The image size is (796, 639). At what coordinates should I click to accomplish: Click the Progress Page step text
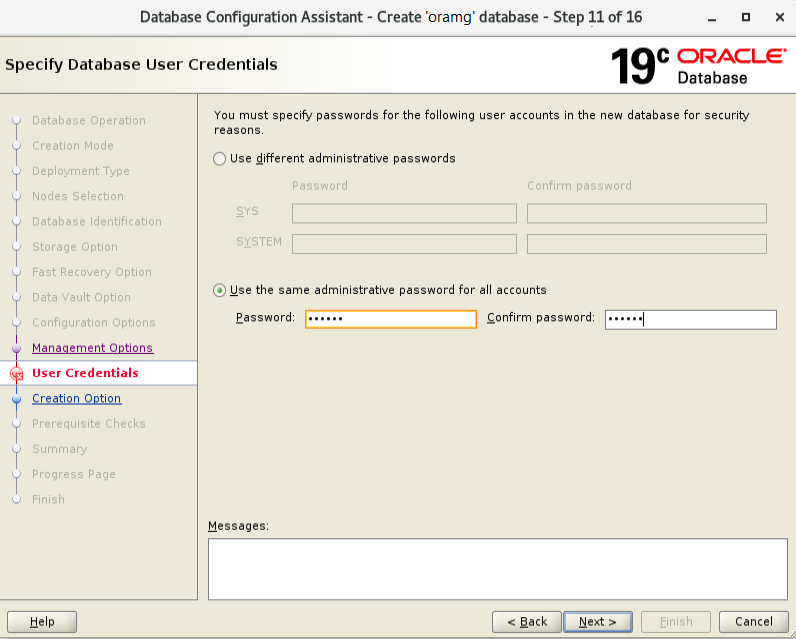(x=74, y=475)
